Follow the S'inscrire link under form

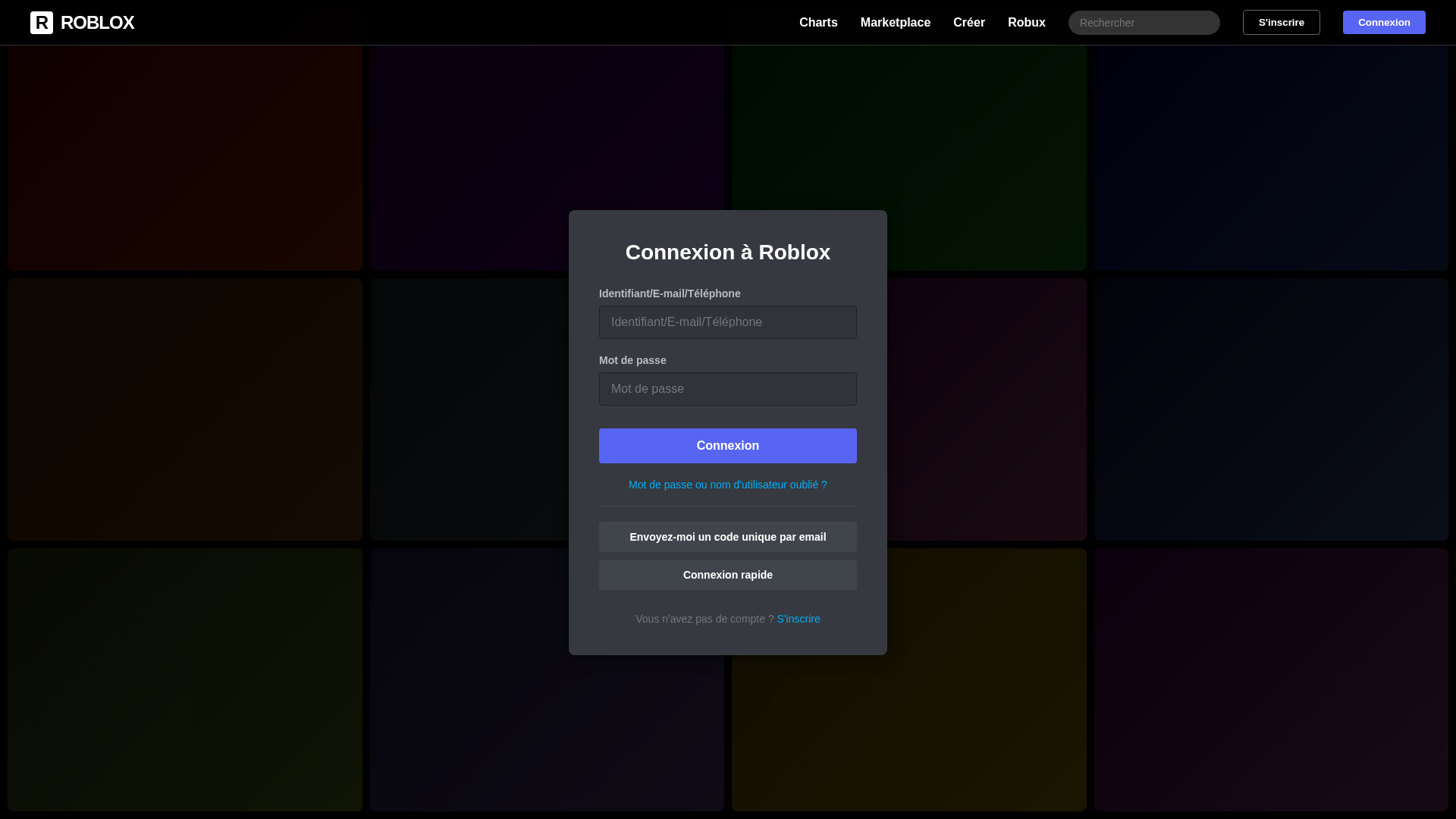point(798,619)
